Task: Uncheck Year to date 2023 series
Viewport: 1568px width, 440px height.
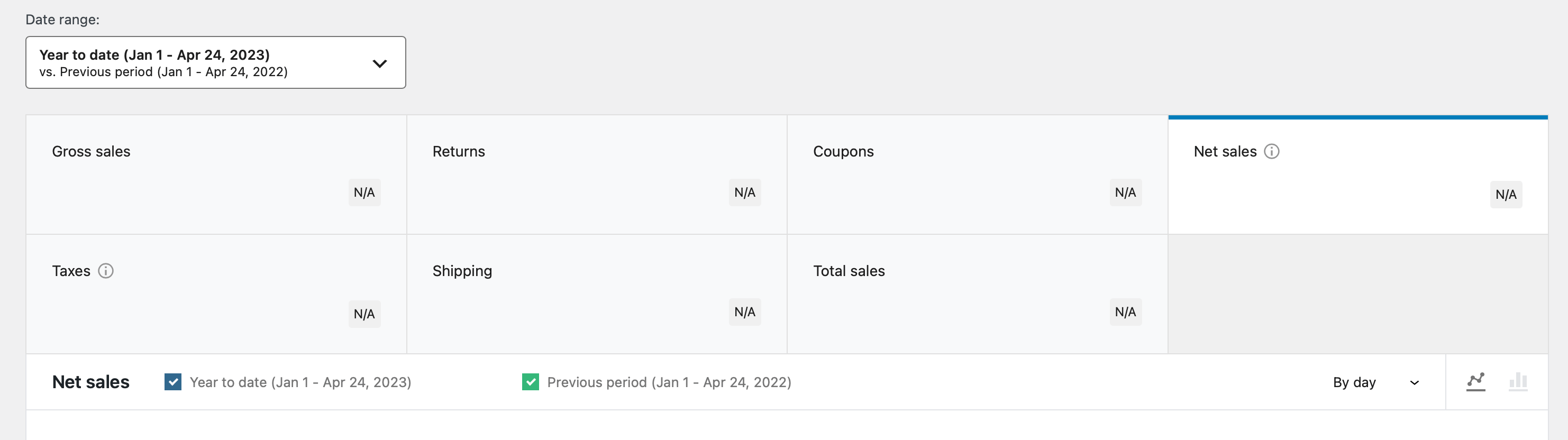Action: tap(173, 382)
